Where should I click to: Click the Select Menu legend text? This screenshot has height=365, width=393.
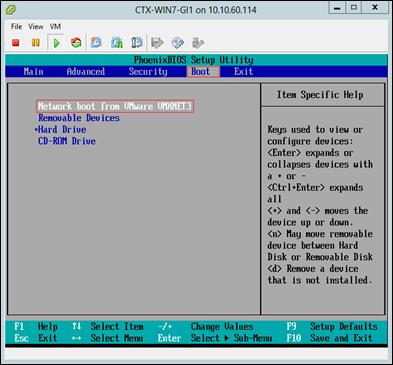[117, 338]
